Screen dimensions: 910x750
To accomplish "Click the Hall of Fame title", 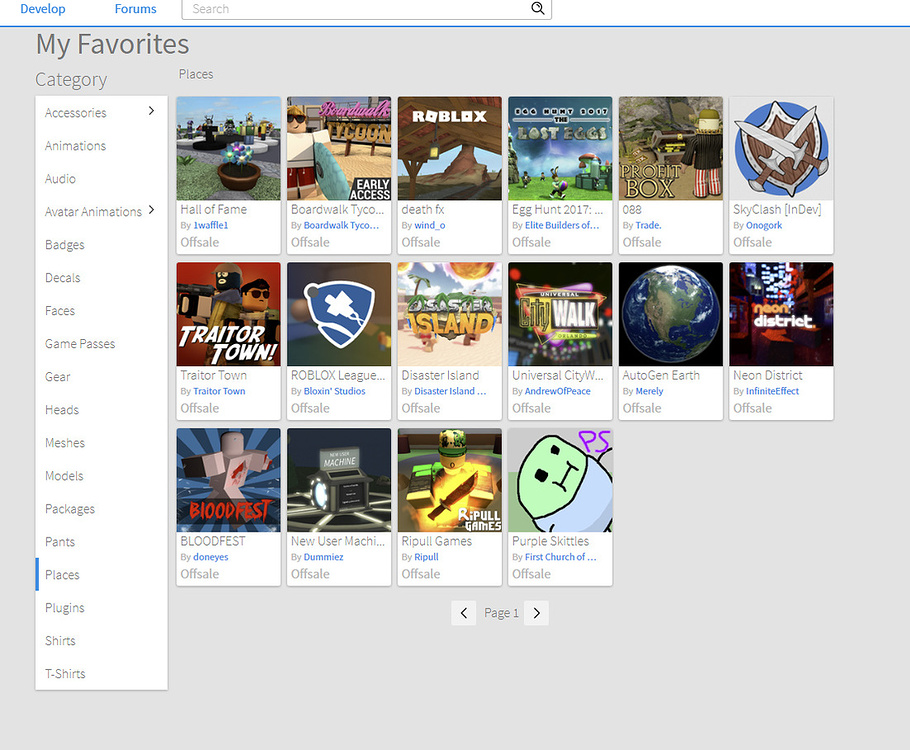I will click(x=214, y=210).
